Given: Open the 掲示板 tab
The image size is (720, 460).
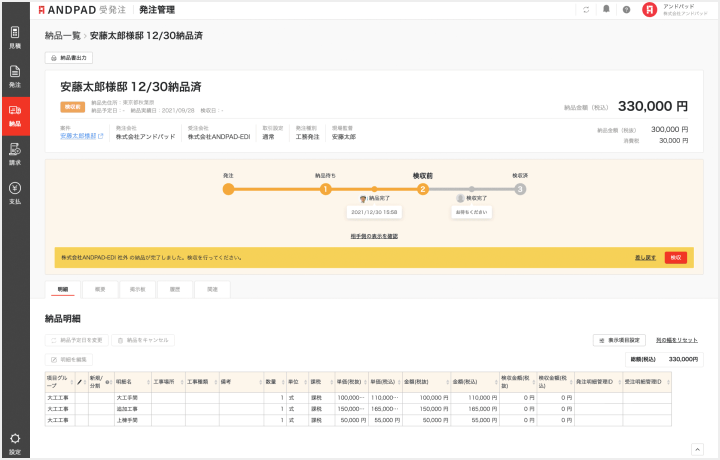Looking at the screenshot, I should click(x=137, y=288).
